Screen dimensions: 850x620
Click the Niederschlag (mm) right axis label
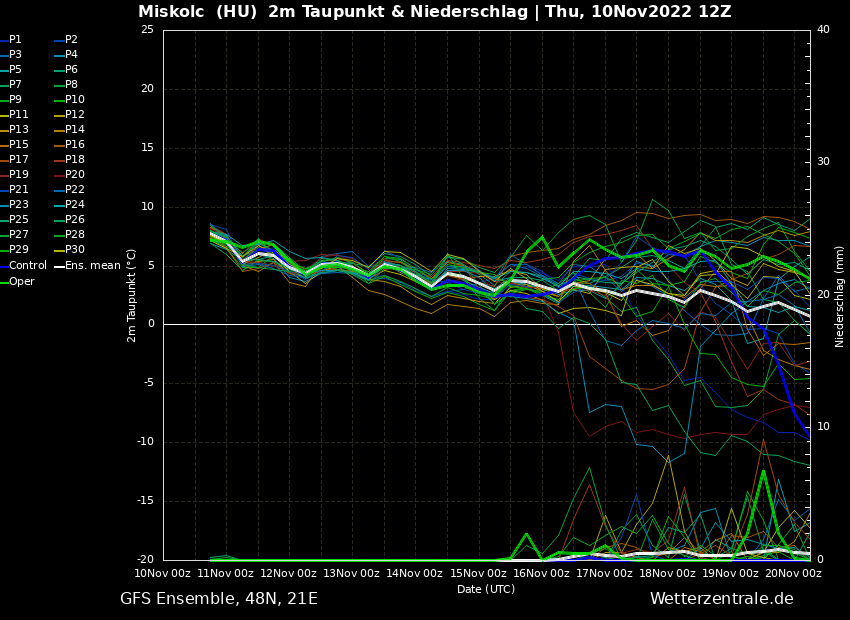(840, 296)
